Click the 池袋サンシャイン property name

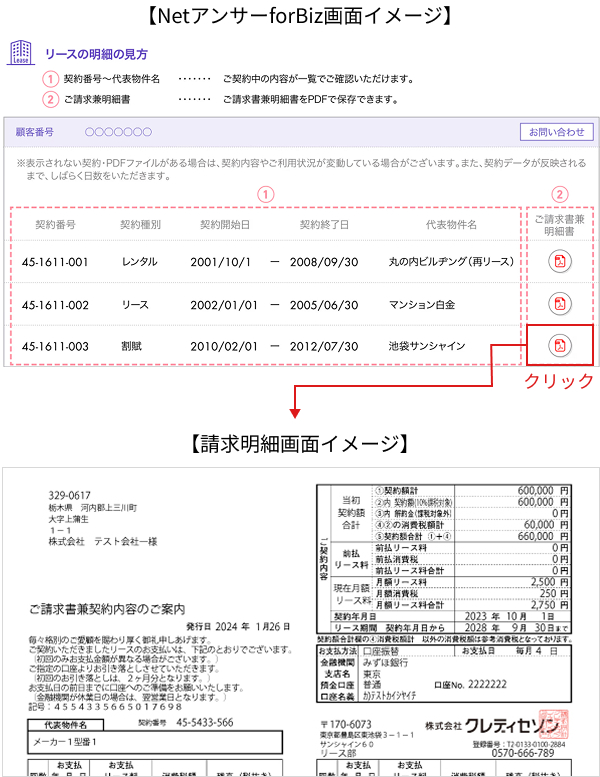click(427, 346)
